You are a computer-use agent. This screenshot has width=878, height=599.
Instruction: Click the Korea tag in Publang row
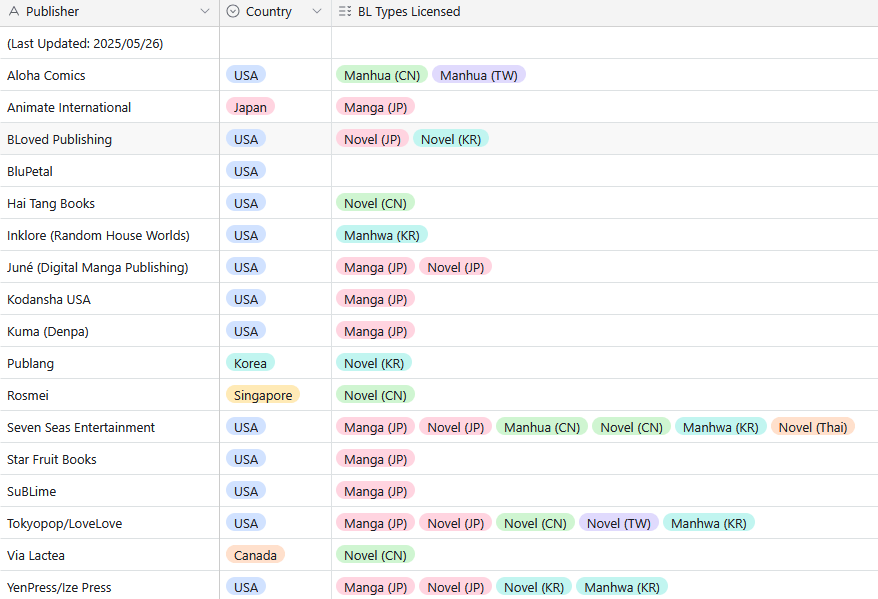coord(250,363)
